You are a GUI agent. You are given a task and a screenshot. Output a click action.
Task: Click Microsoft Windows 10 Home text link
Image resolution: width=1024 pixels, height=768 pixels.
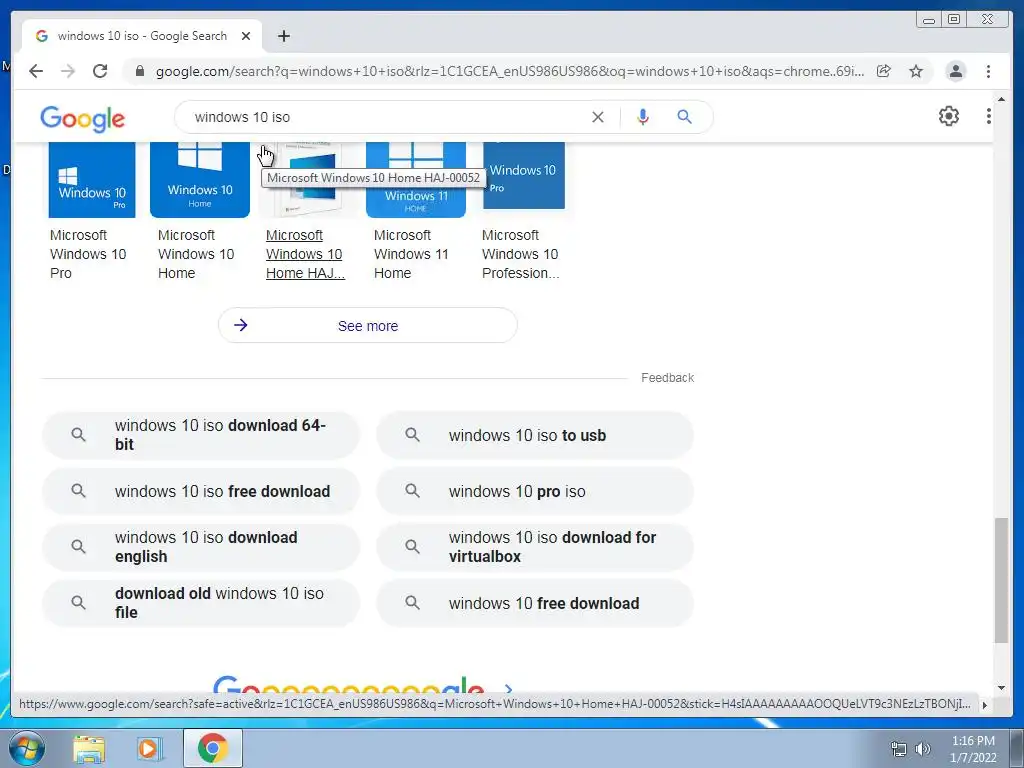[196, 254]
